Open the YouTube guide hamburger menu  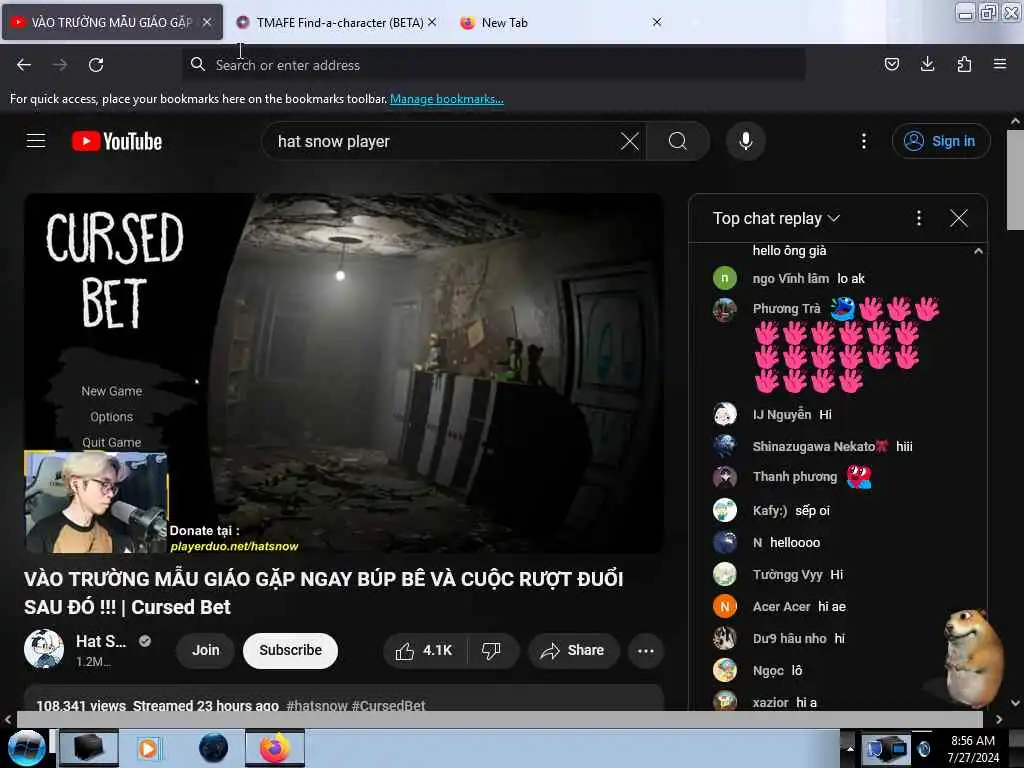(36, 141)
